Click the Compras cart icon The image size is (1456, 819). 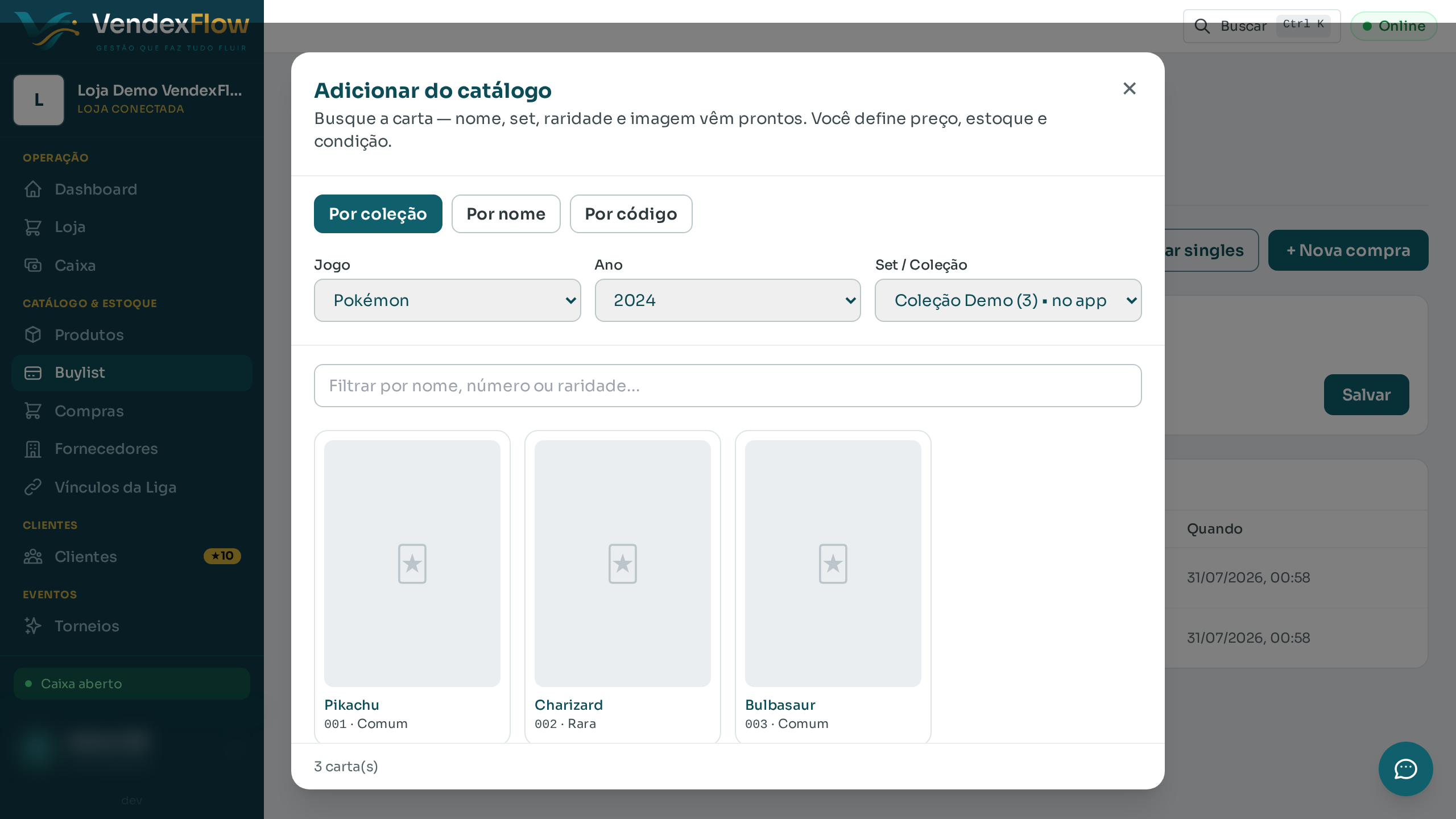[33, 411]
